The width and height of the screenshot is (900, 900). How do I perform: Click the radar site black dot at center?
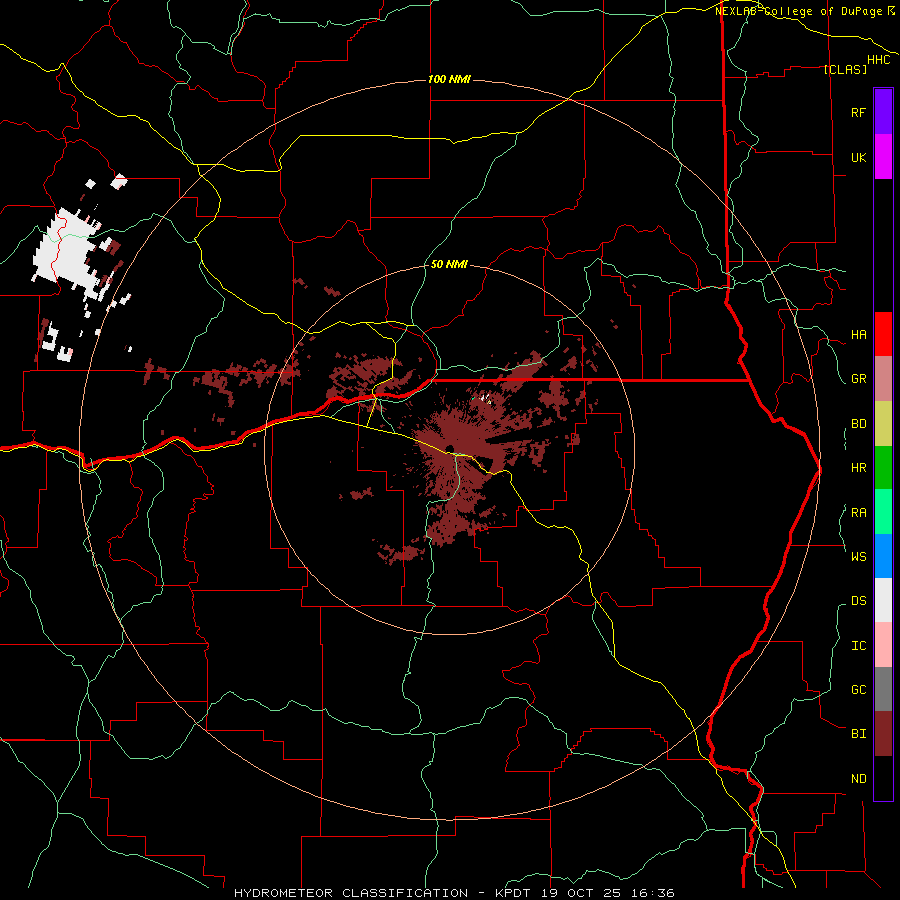pyautogui.click(x=450, y=449)
